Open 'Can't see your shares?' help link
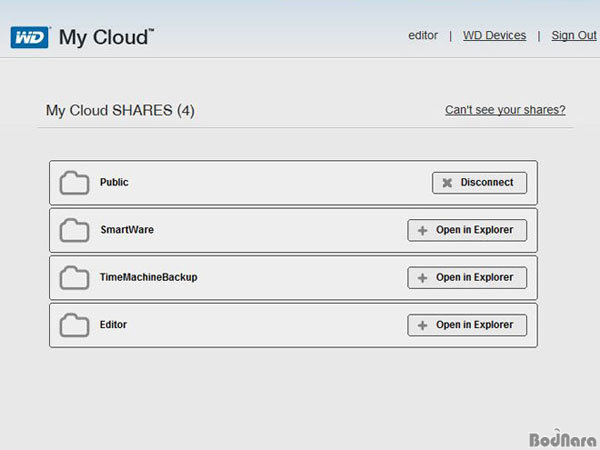 pos(505,110)
